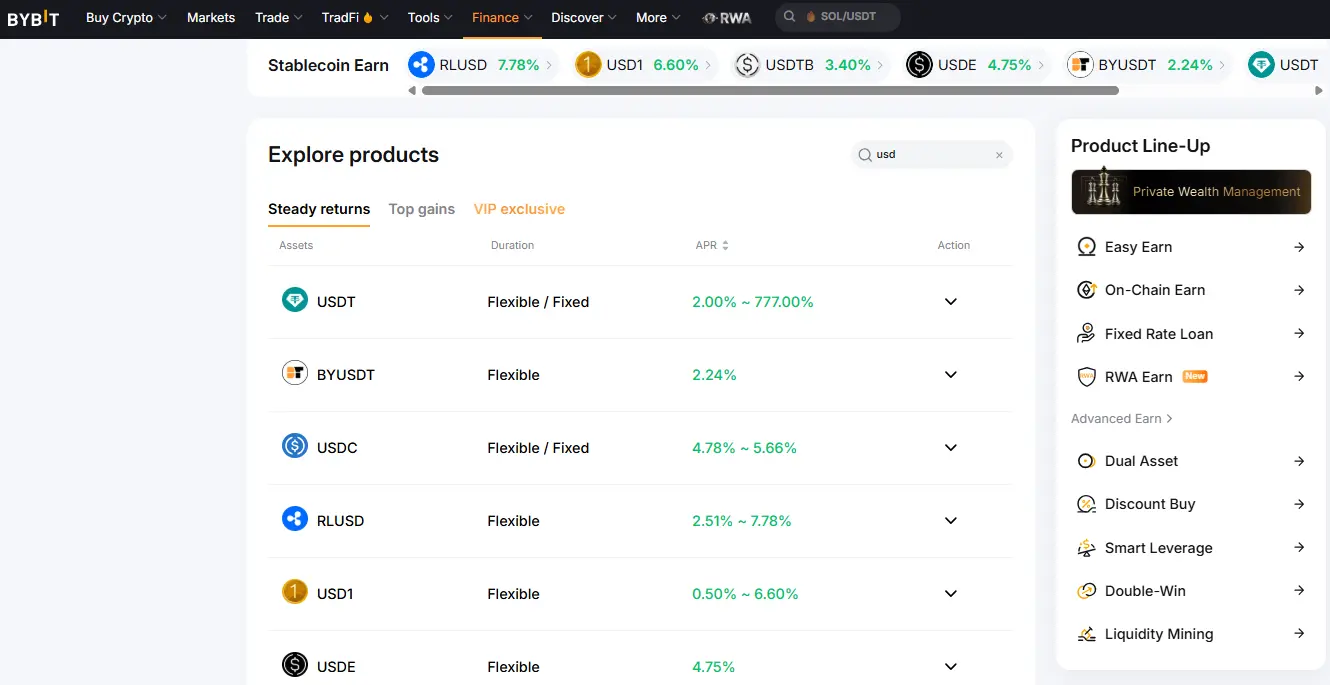Click the Easy Earn icon

tap(1086, 247)
